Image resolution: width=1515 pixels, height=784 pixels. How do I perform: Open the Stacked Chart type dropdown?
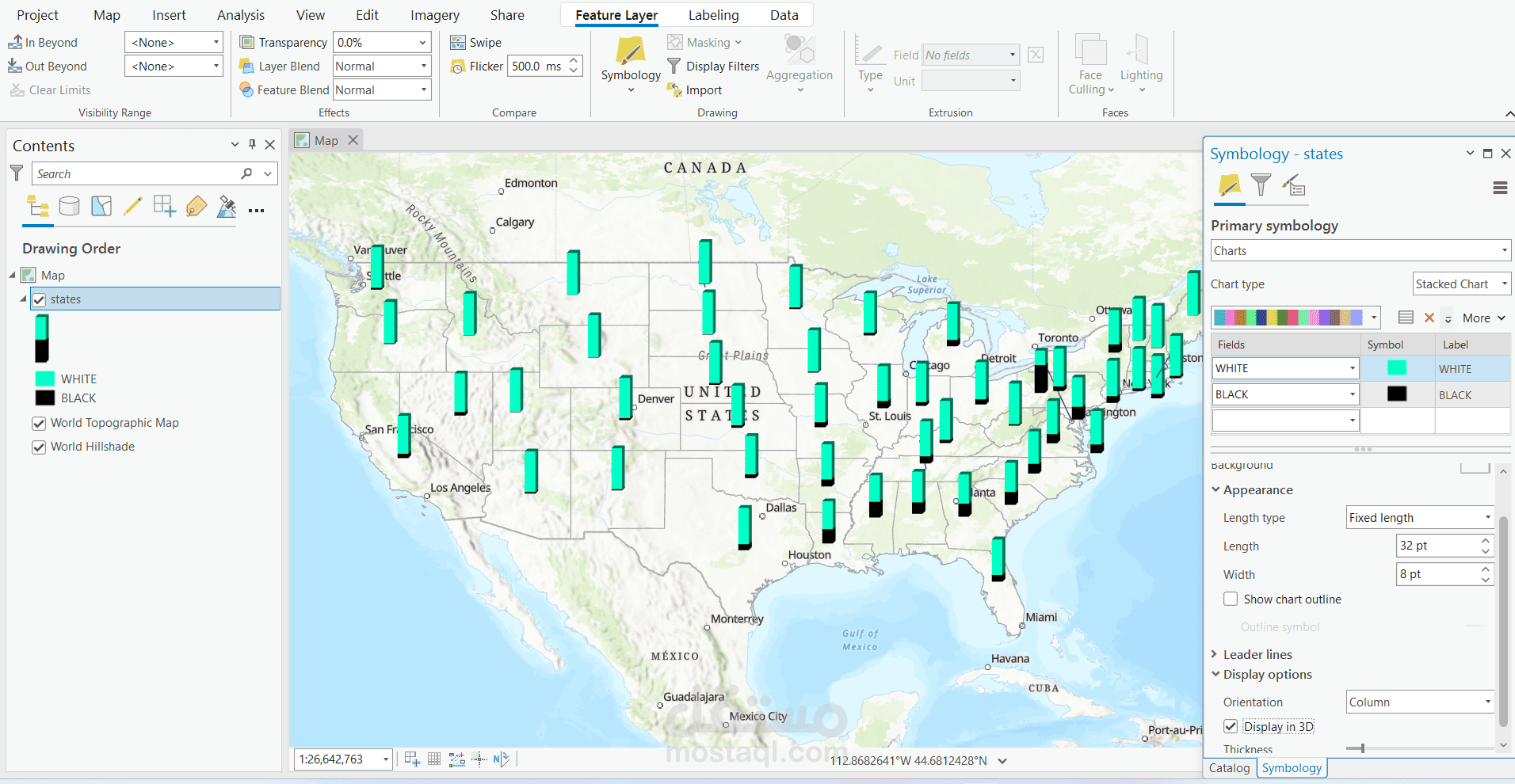[x=1460, y=284]
